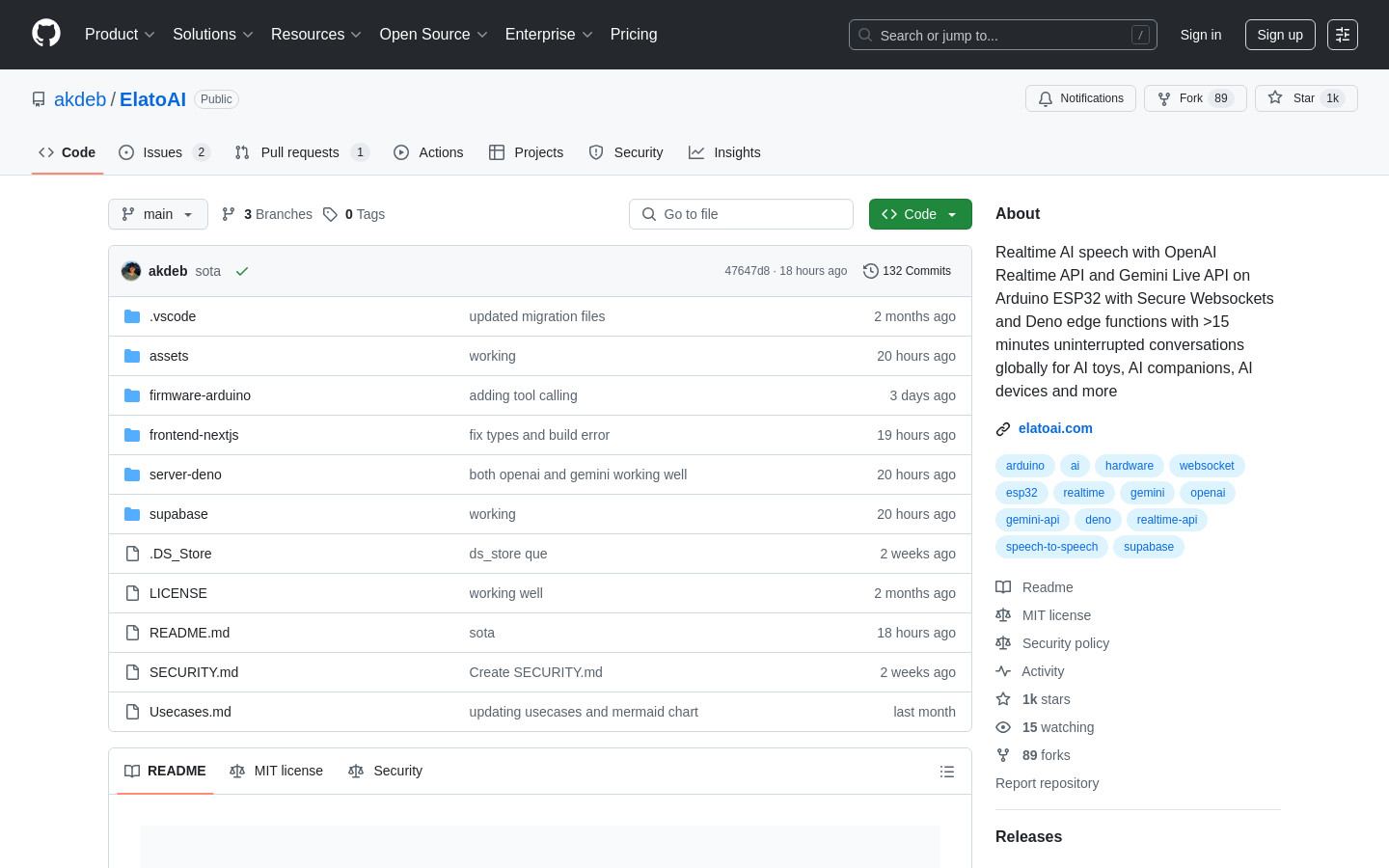Focus the Go to file search field
The width and height of the screenshot is (1389, 868).
click(x=741, y=214)
